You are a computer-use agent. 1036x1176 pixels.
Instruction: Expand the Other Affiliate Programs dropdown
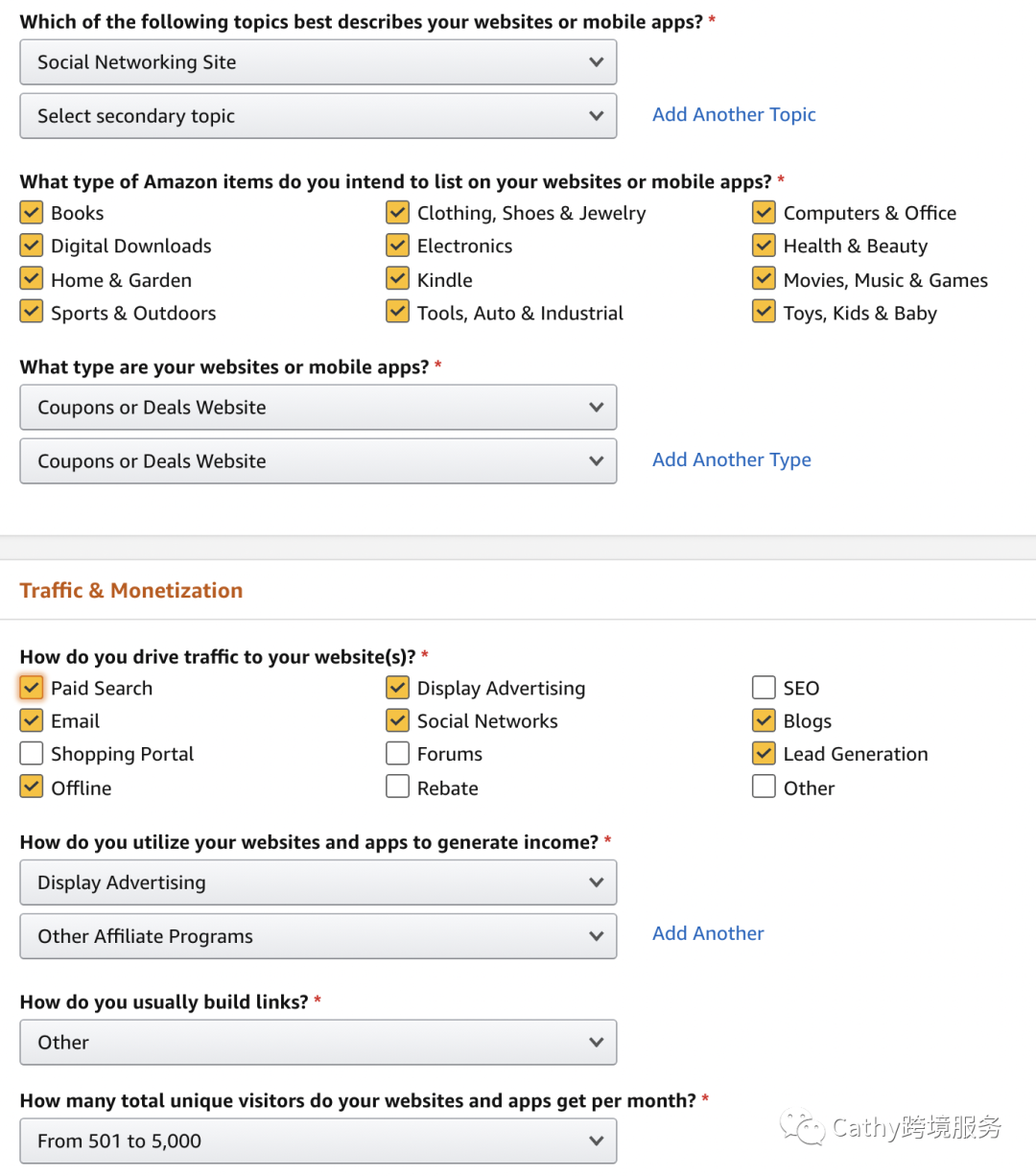tap(318, 936)
